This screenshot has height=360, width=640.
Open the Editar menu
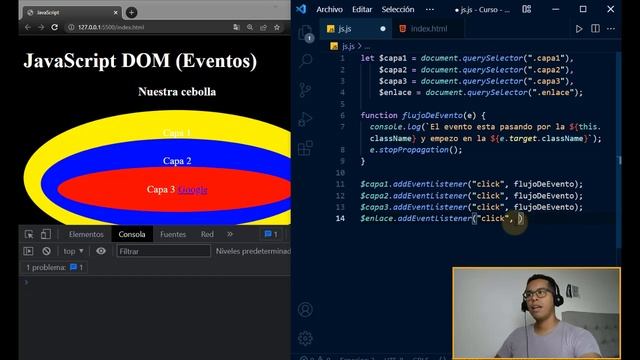tap(362, 9)
